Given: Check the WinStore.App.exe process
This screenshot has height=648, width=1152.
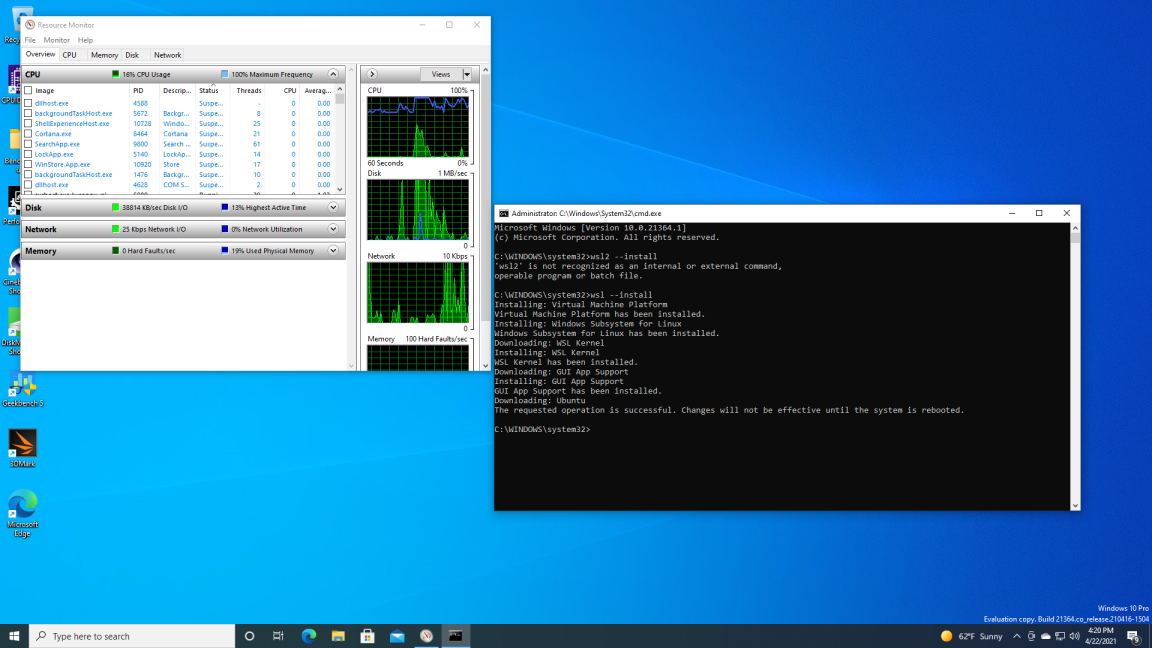Looking at the screenshot, I should click(x=28, y=165).
